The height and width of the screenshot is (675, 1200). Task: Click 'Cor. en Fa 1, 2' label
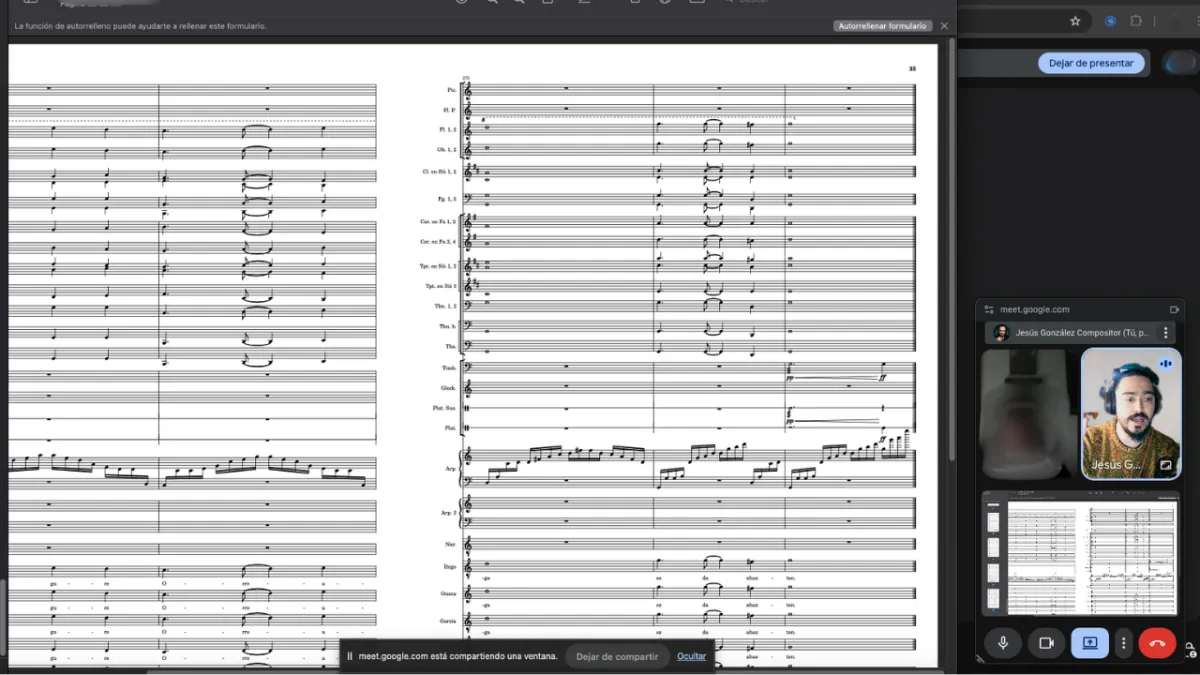click(x=439, y=221)
